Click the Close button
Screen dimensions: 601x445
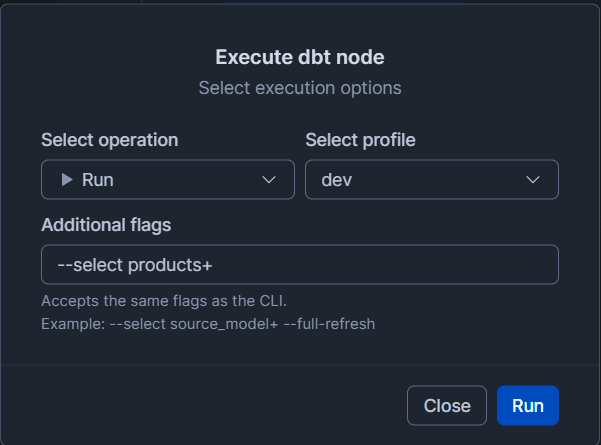coord(447,406)
